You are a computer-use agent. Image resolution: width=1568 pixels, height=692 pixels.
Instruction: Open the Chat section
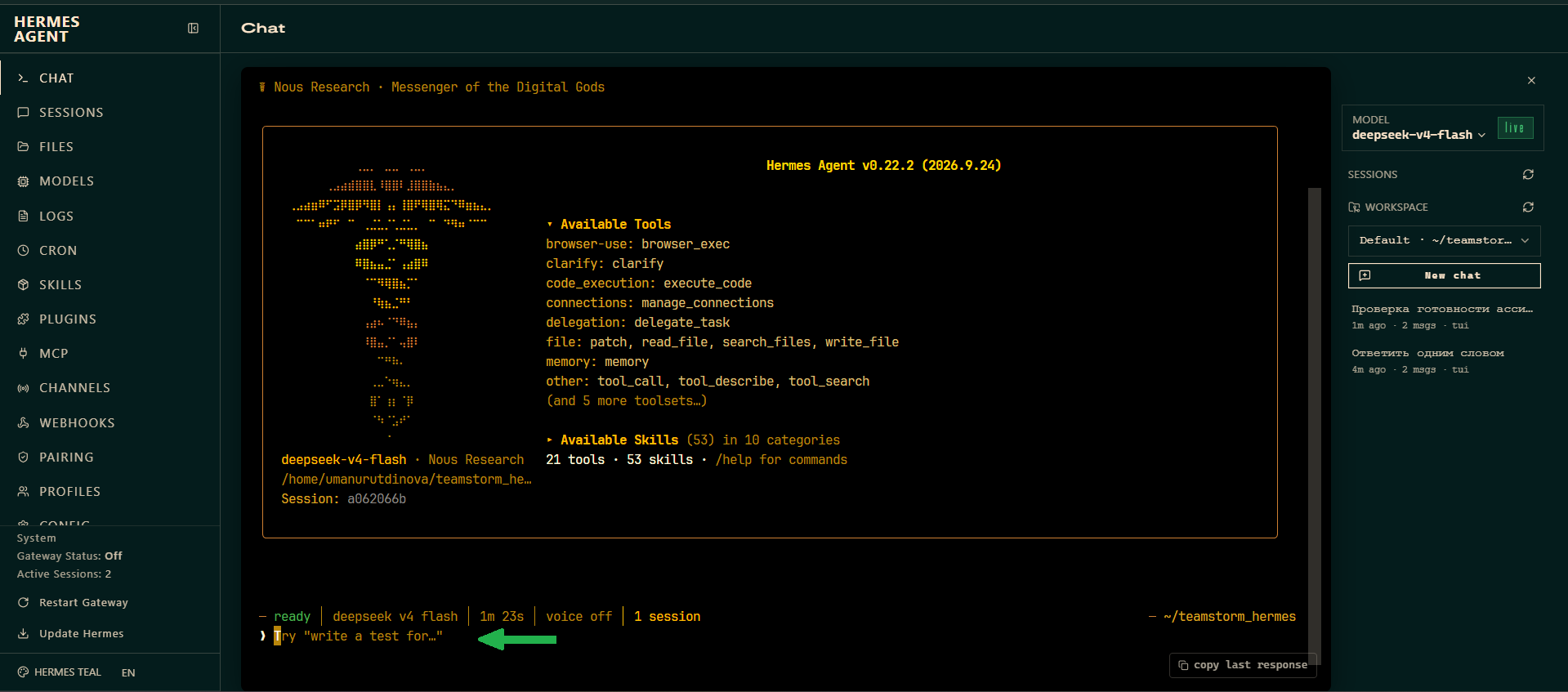click(x=110, y=78)
